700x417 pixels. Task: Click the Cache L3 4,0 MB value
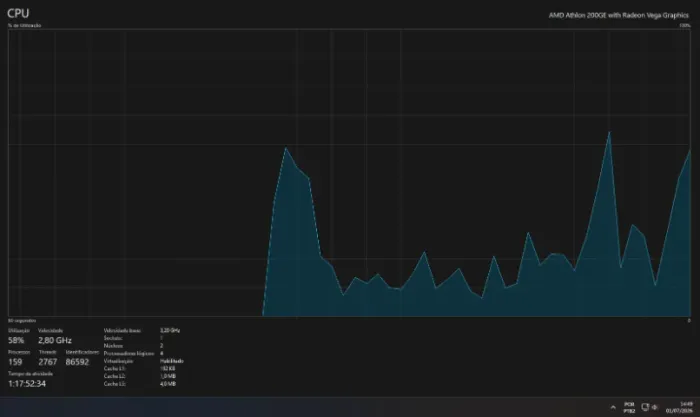[167, 384]
